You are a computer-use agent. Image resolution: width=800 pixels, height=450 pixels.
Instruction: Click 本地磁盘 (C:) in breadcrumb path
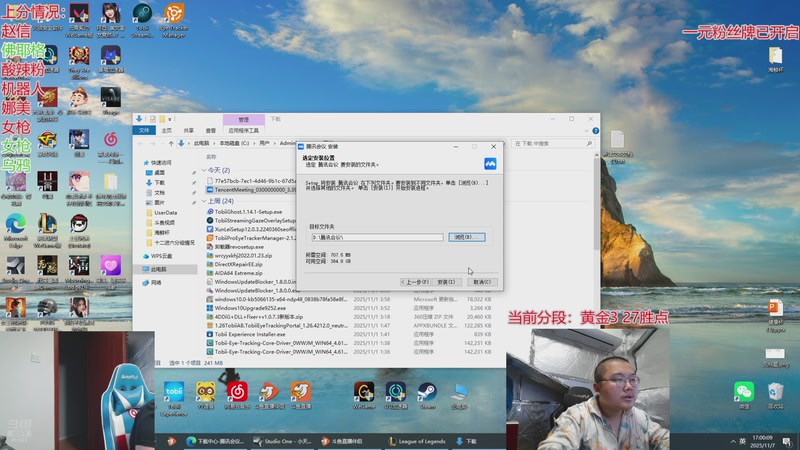(x=234, y=143)
